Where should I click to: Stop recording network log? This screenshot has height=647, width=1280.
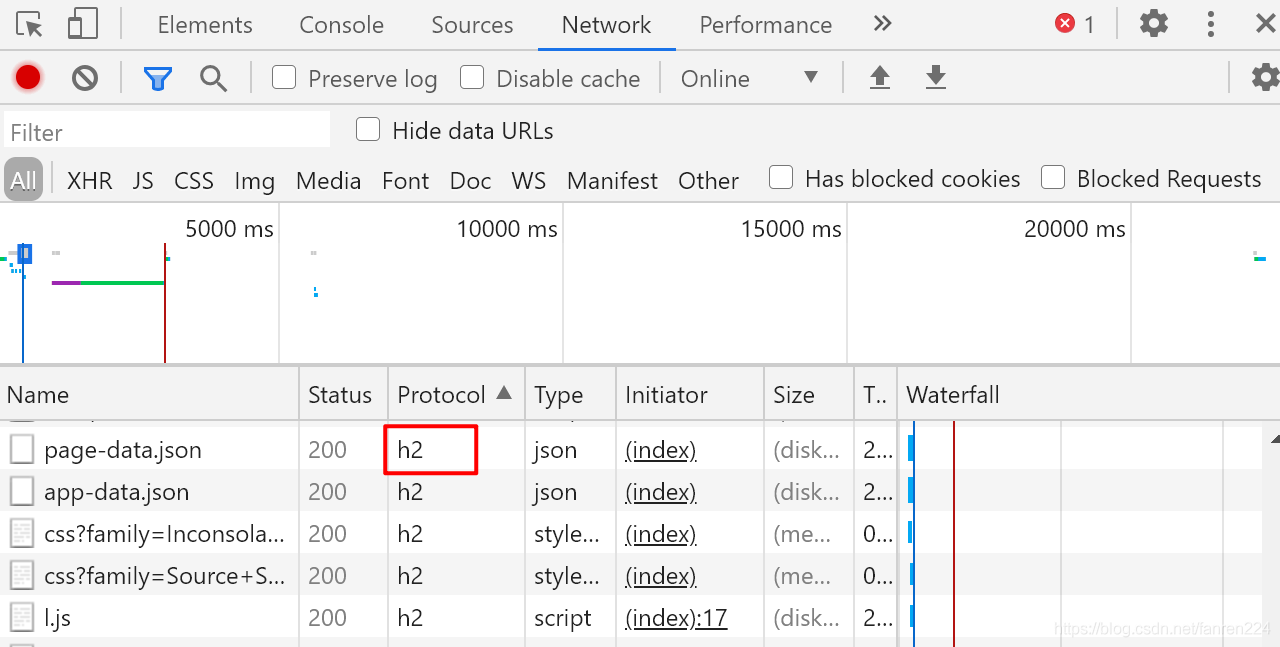[x=28, y=77]
